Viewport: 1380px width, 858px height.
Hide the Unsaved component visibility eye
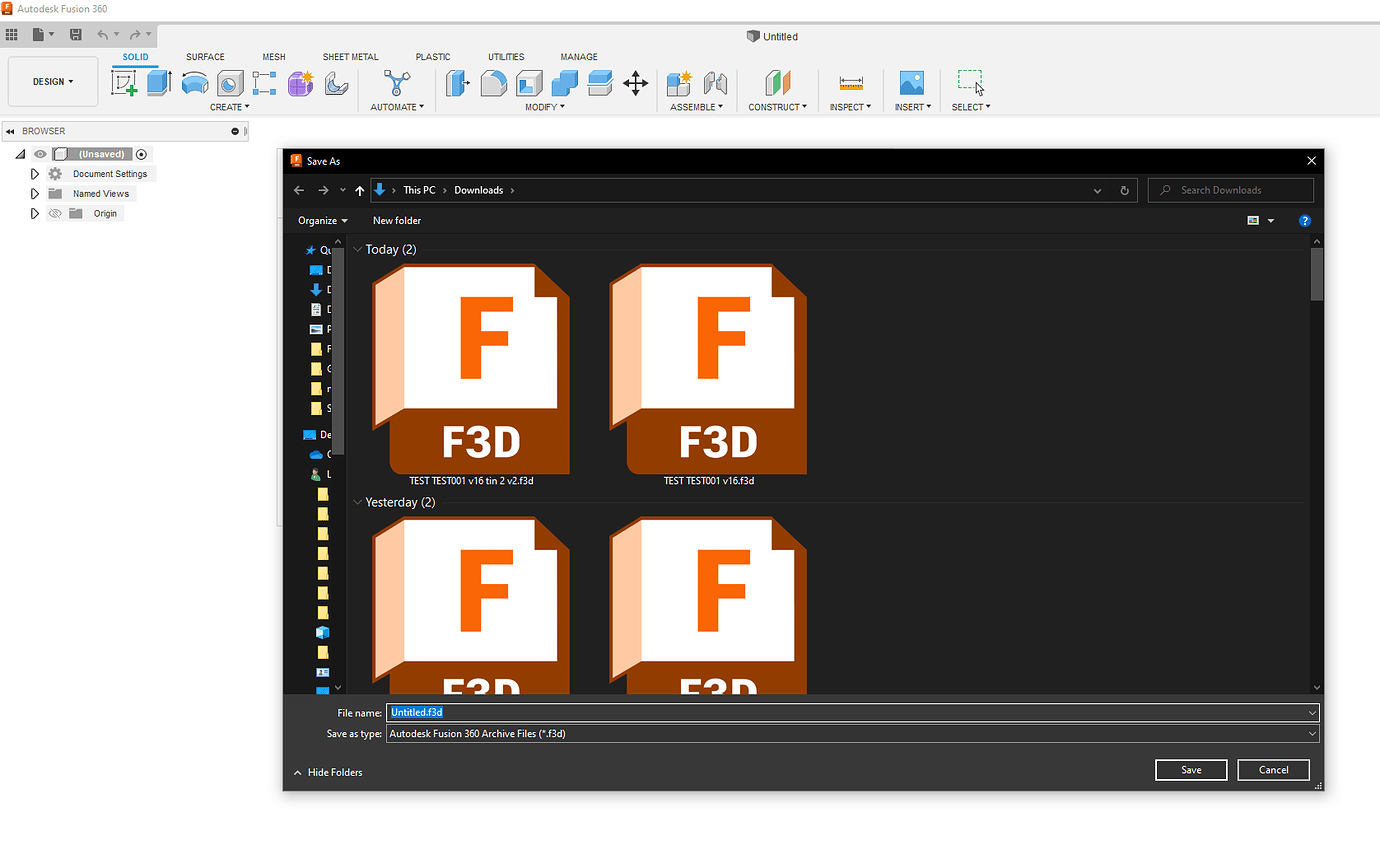click(39, 153)
